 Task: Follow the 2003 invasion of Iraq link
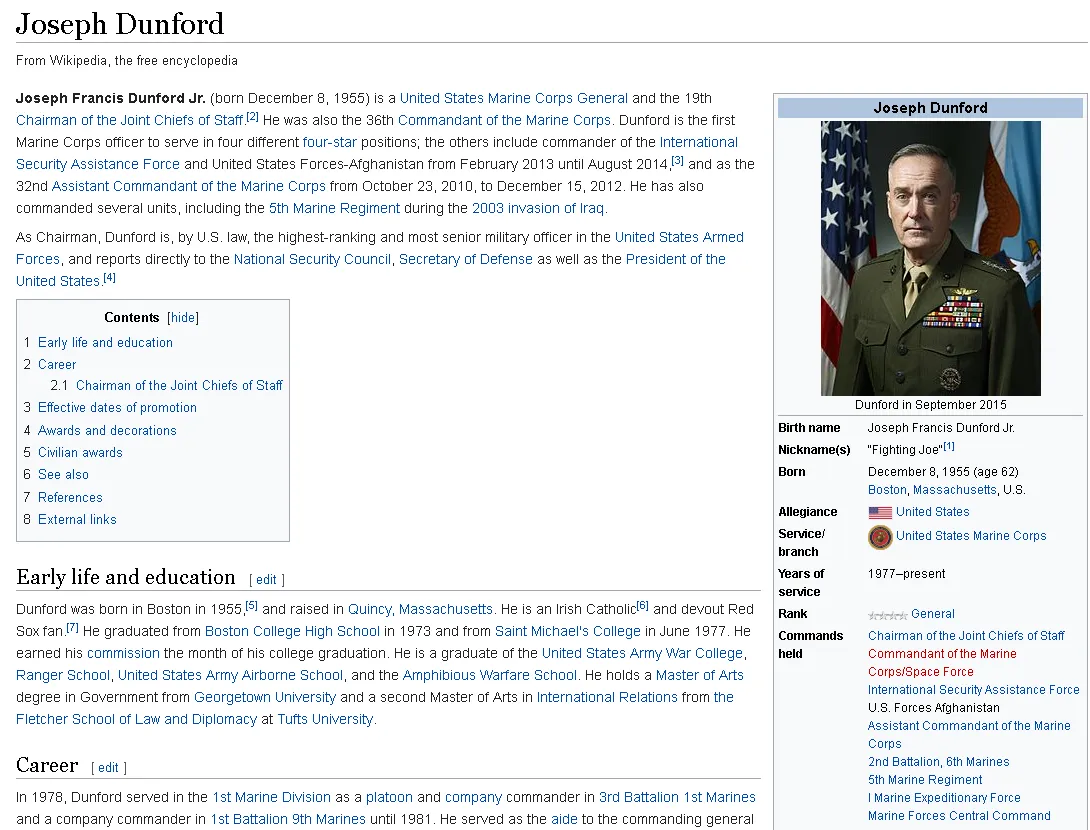click(x=537, y=209)
